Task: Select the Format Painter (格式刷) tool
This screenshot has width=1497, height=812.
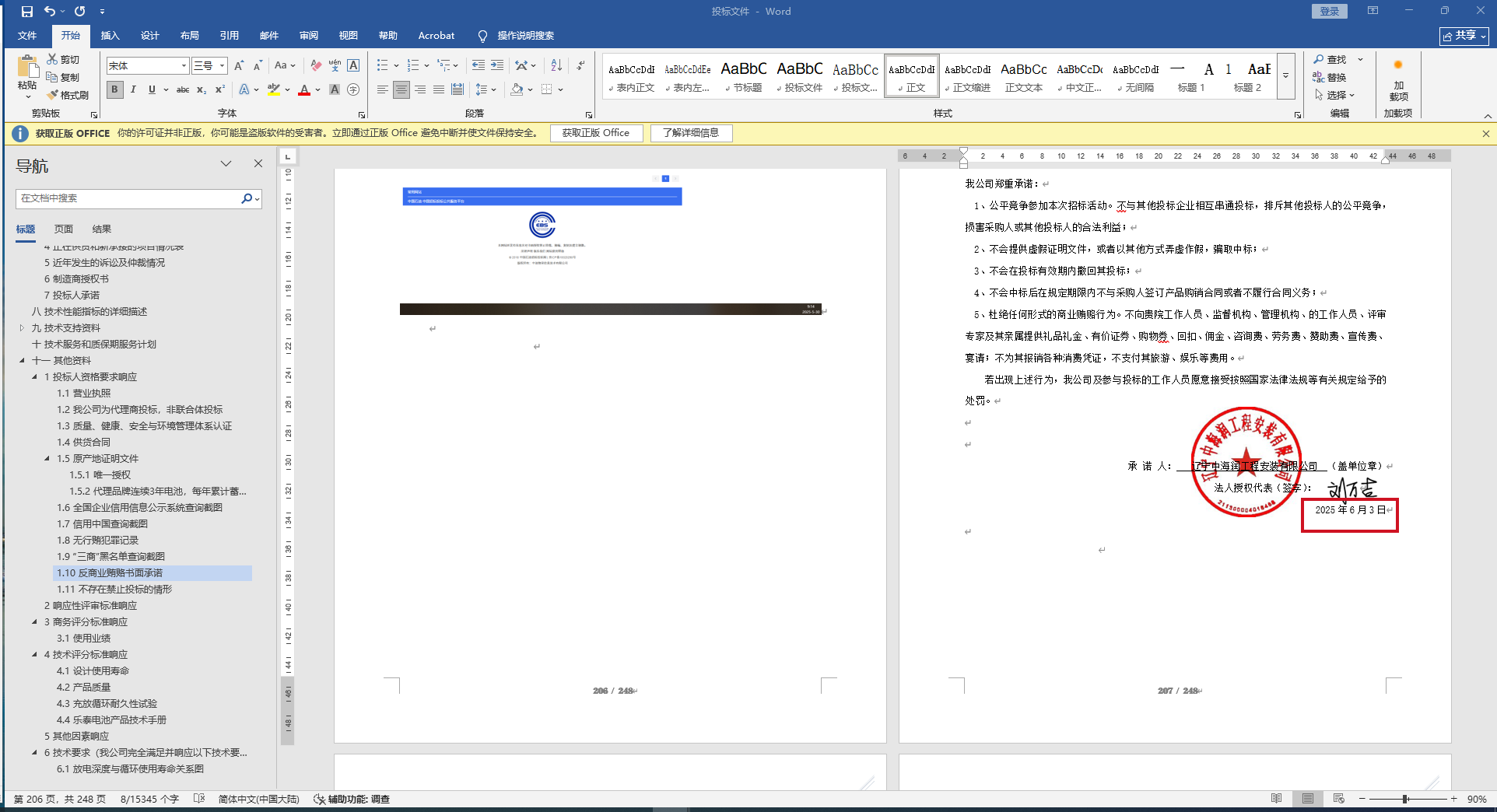Action: tap(68, 95)
